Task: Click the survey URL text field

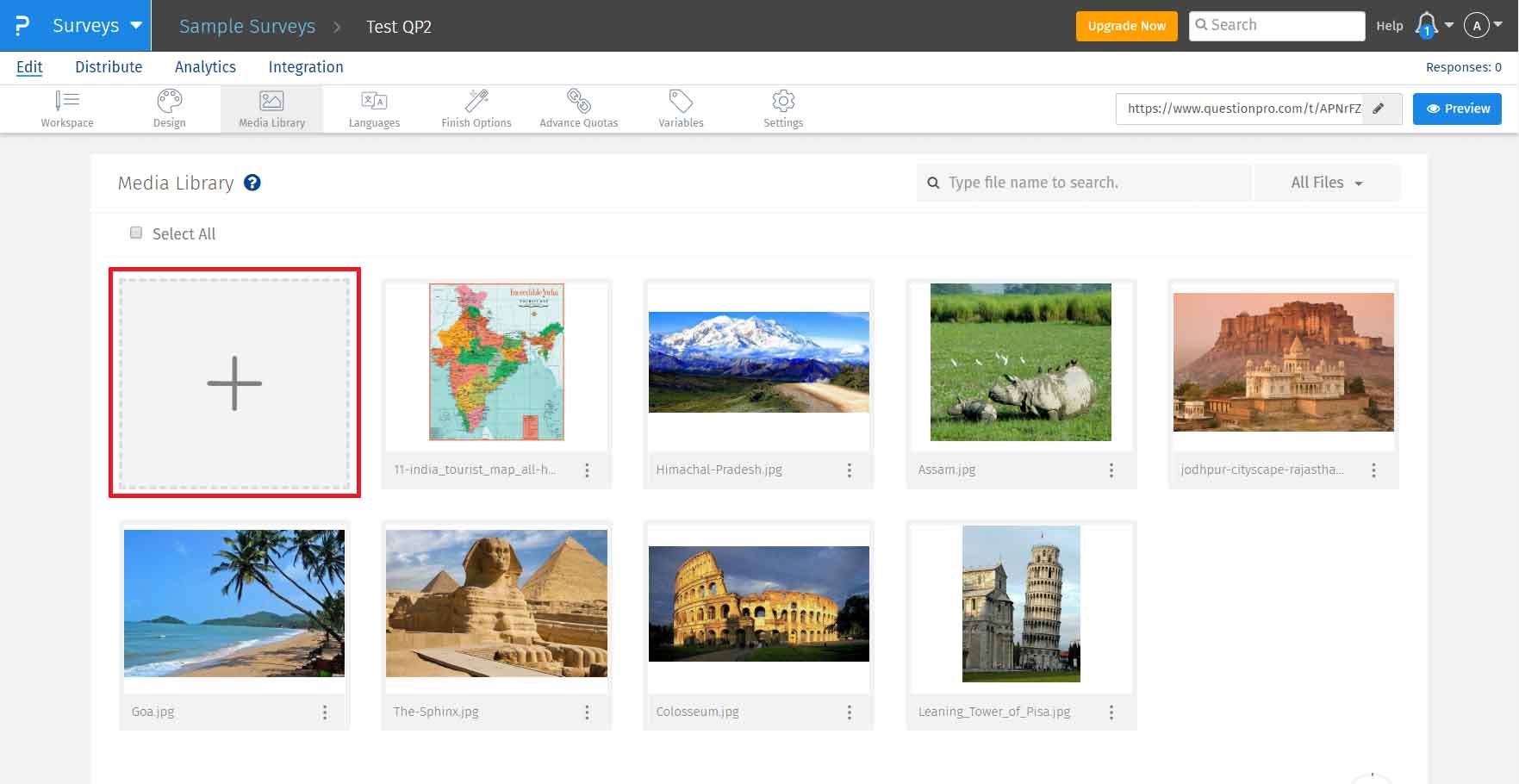Action: (x=1240, y=109)
